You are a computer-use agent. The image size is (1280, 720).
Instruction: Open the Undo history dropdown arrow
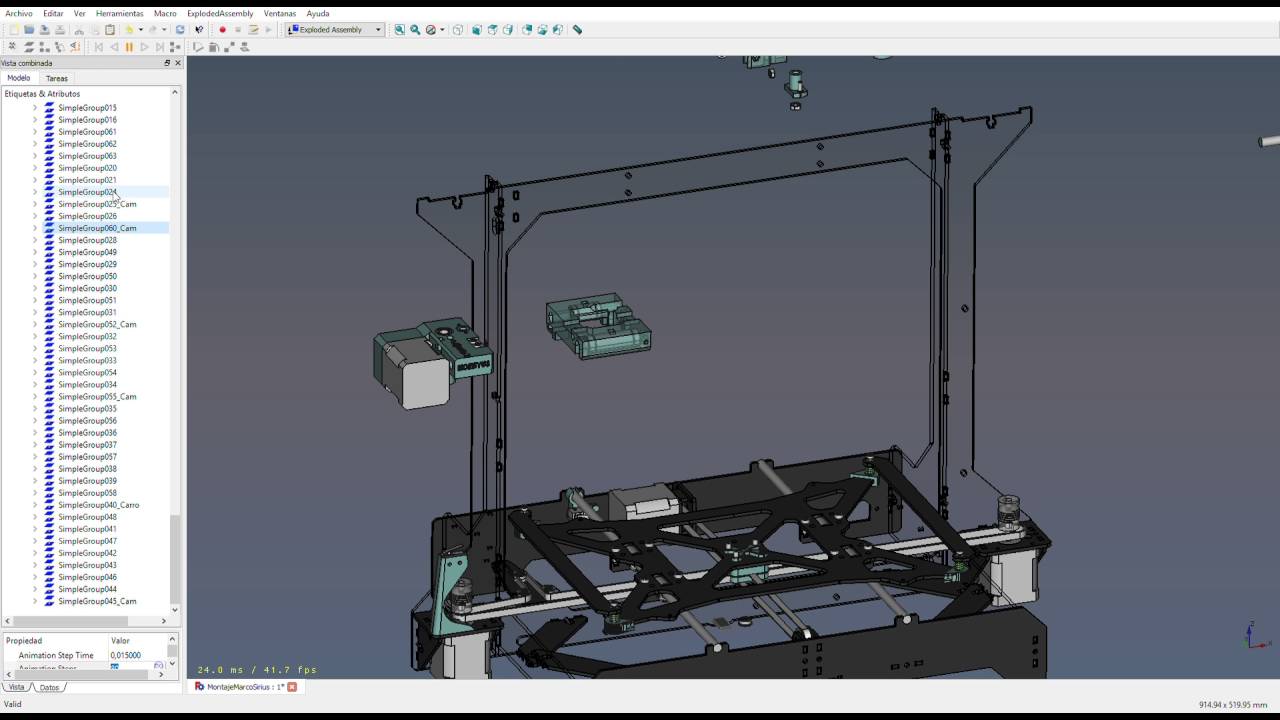point(140,30)
